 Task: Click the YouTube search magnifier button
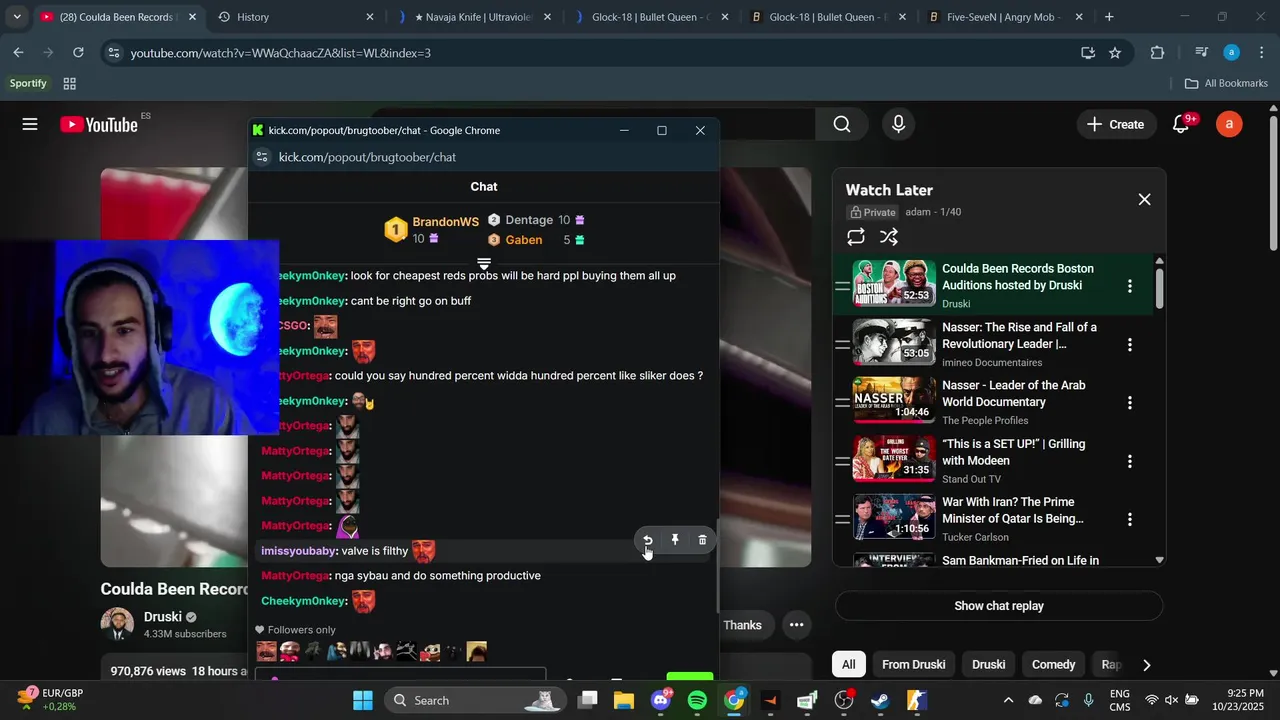point(842,124)
